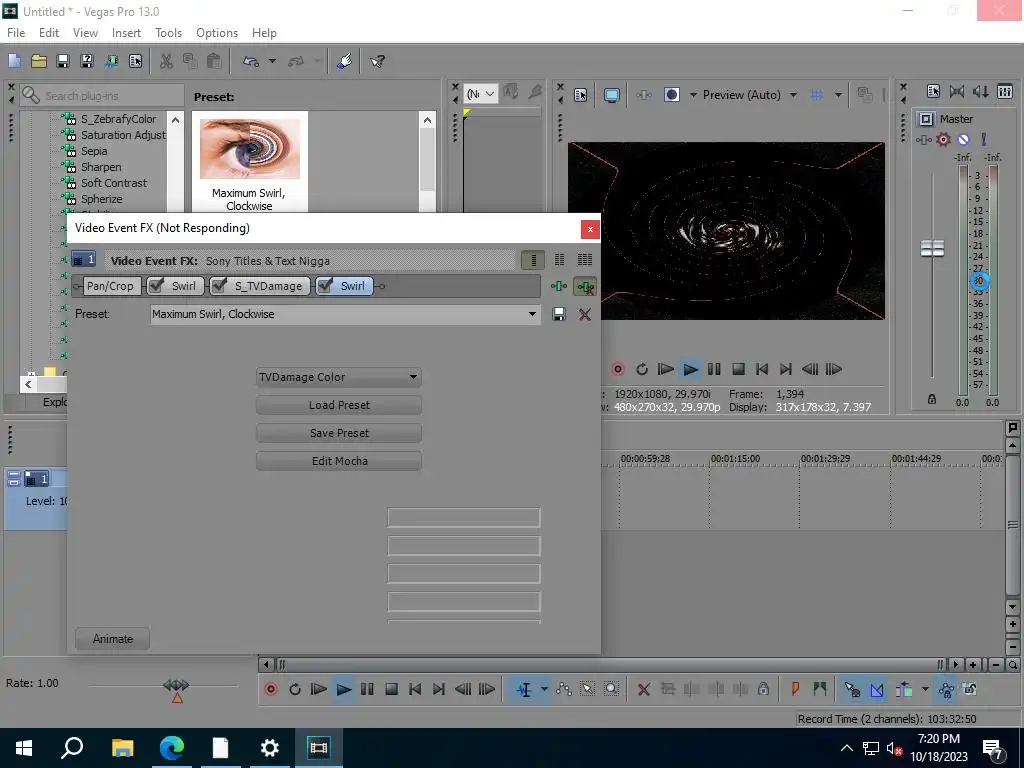Insert a region using the green flags icon
The height and width of the screenshot is (768, 1024).
click(x=820, y=689)
